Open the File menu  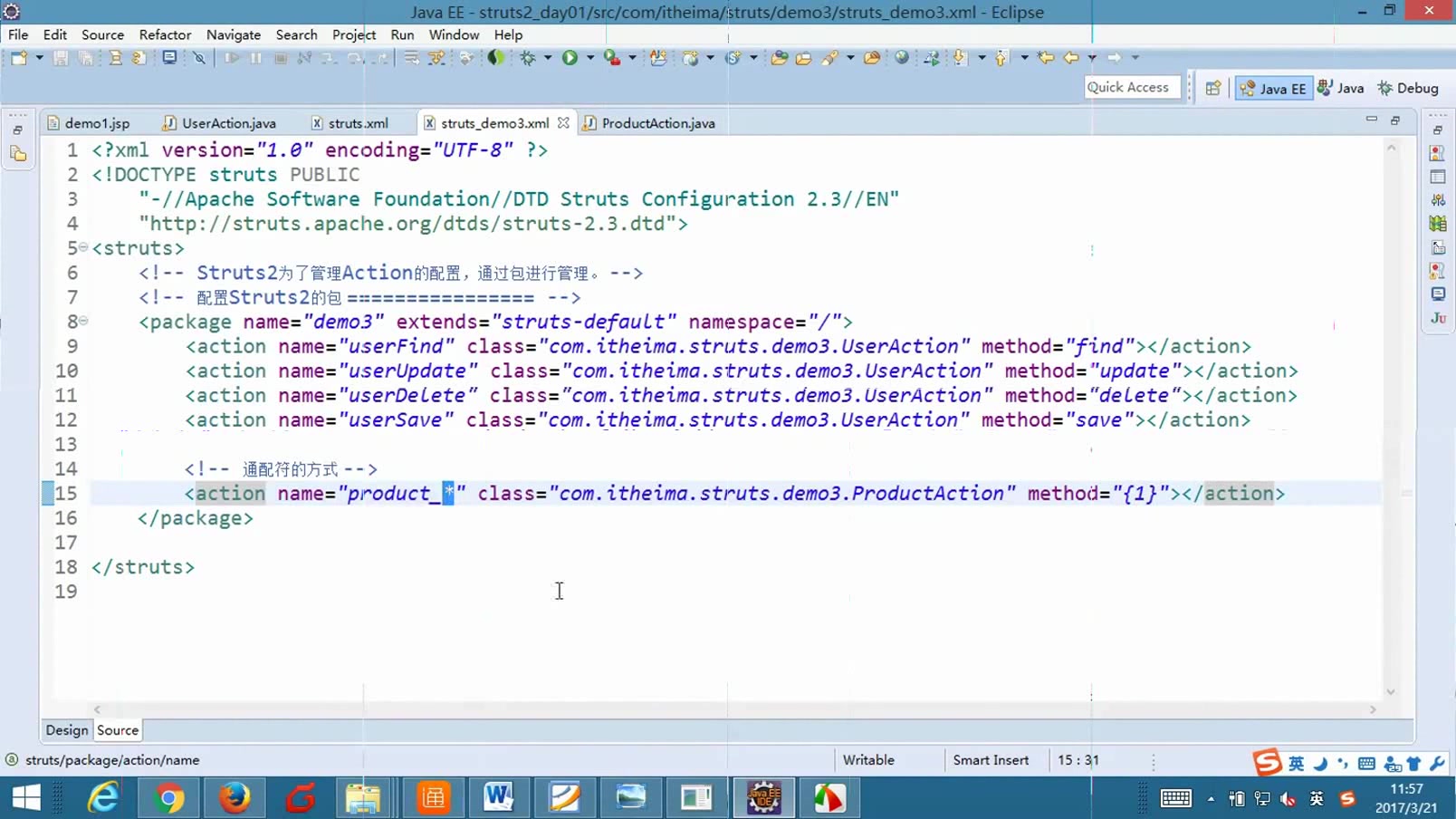[18, 34]
